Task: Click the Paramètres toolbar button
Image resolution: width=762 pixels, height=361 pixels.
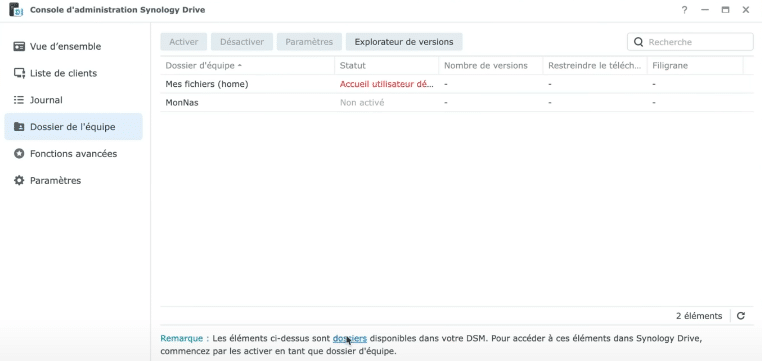Action: 309,42
